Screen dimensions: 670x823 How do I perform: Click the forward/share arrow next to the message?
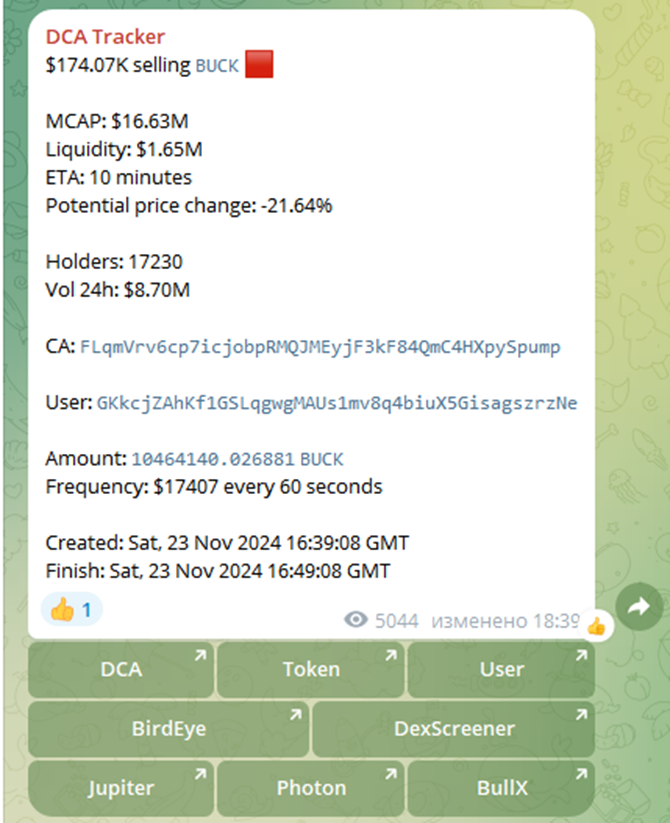(x=639, y=606)
